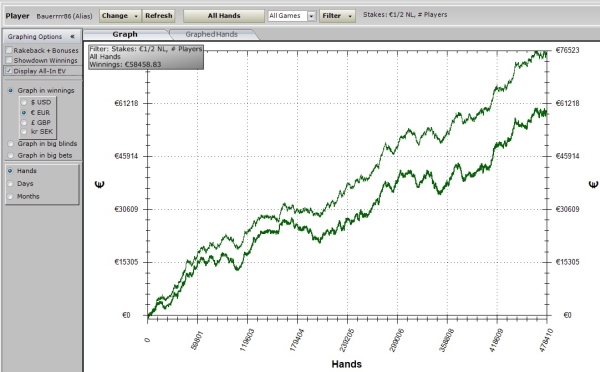Collapse the Graphing Options panel chevron

click(x=72, y=37)
